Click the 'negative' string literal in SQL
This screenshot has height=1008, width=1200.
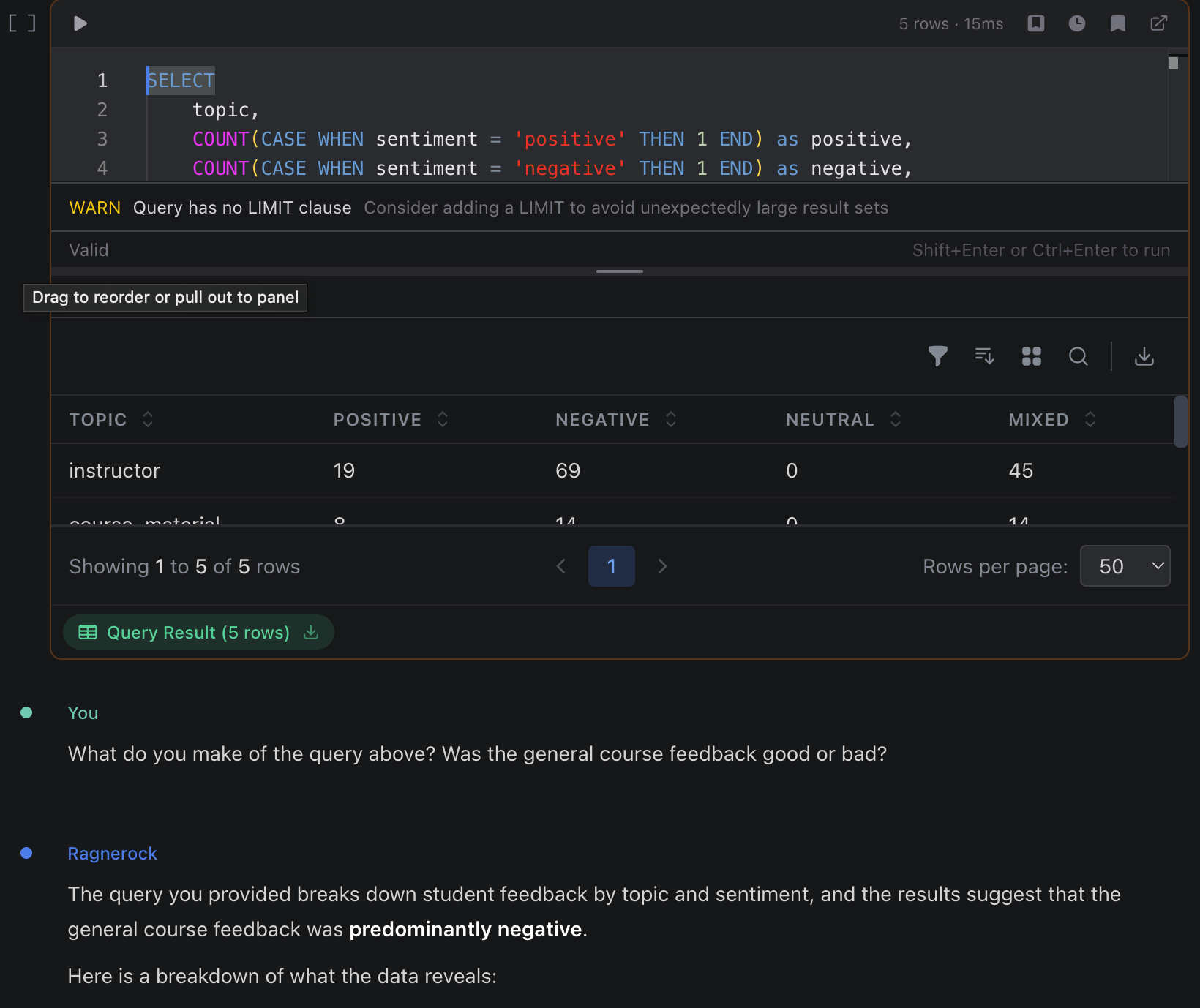coord(570,168)
